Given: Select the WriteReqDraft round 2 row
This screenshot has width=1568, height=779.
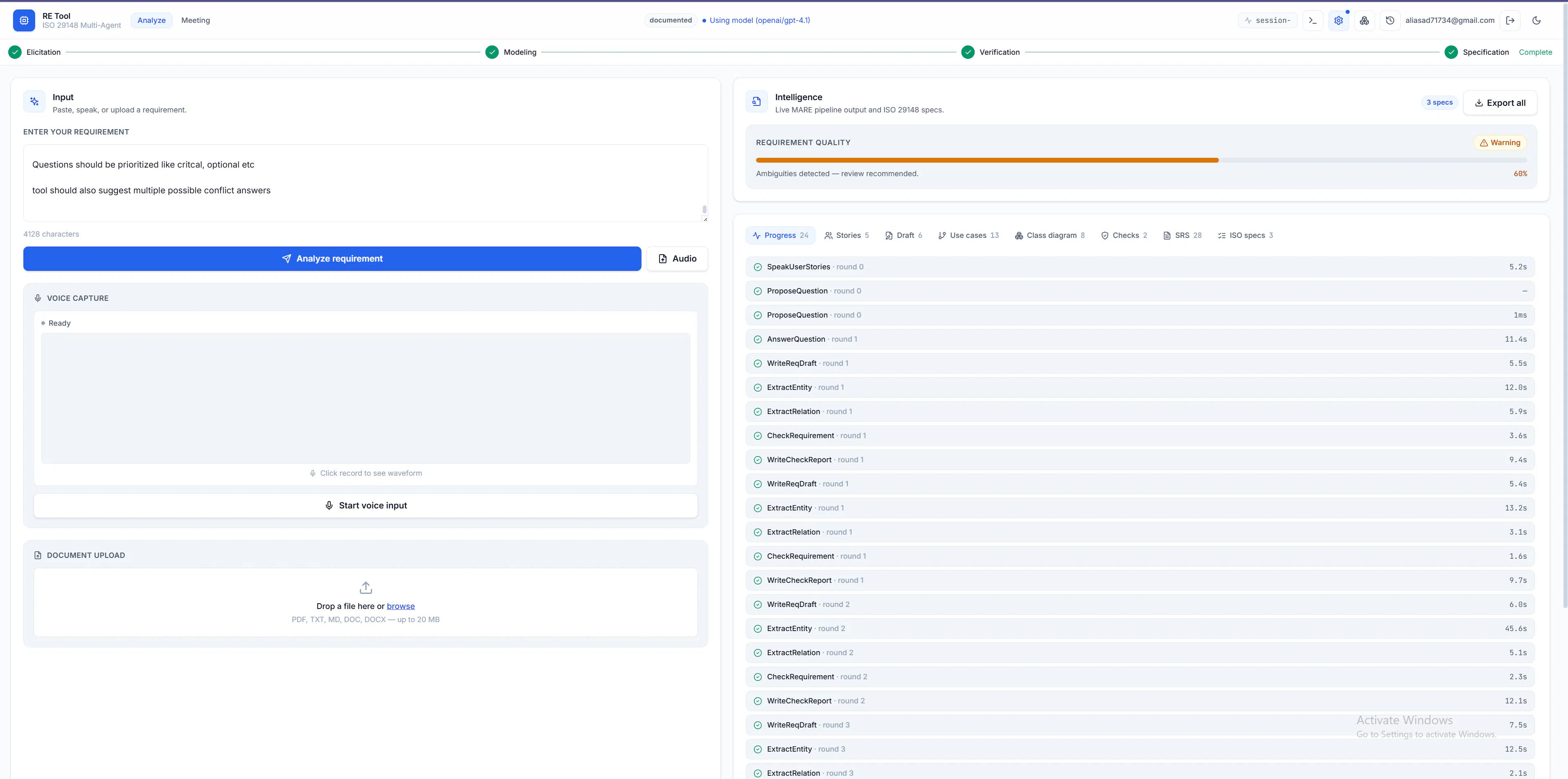Looking at the screenshot, I should tap(1140, 605).
